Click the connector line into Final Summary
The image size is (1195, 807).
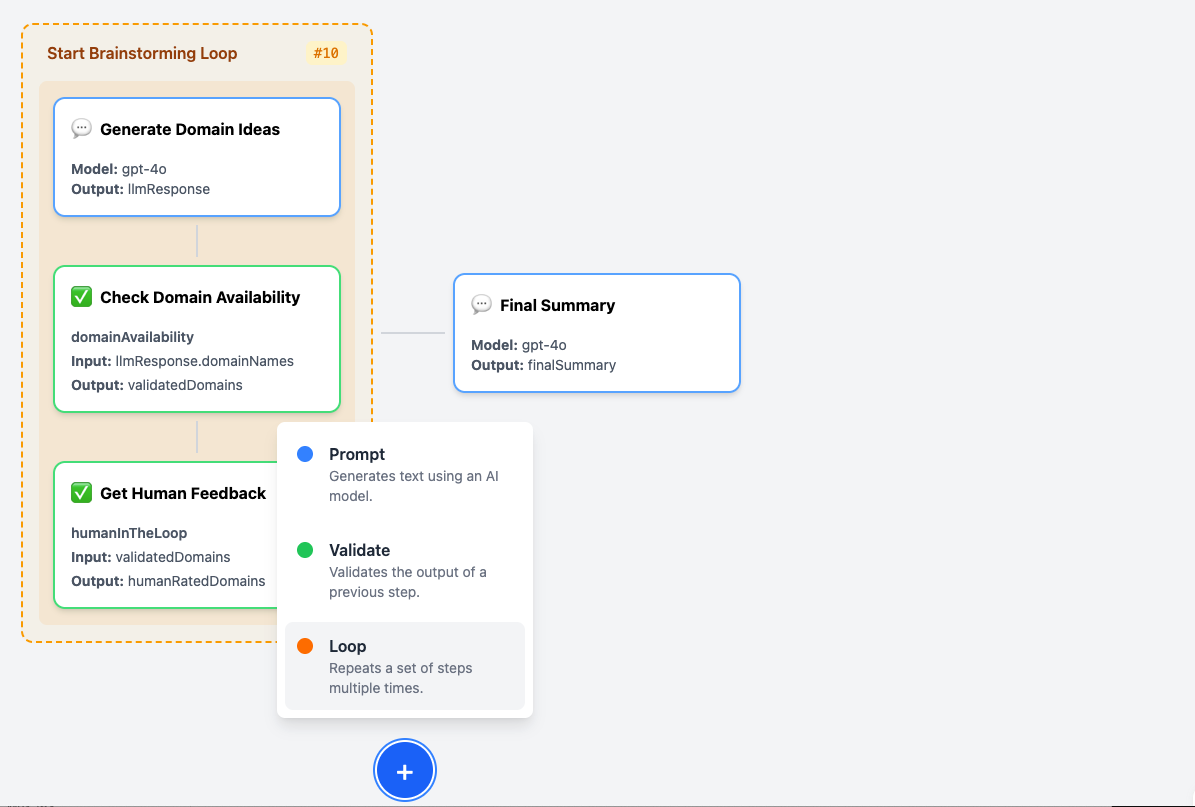pyautogui.click(x=413, y=332)
